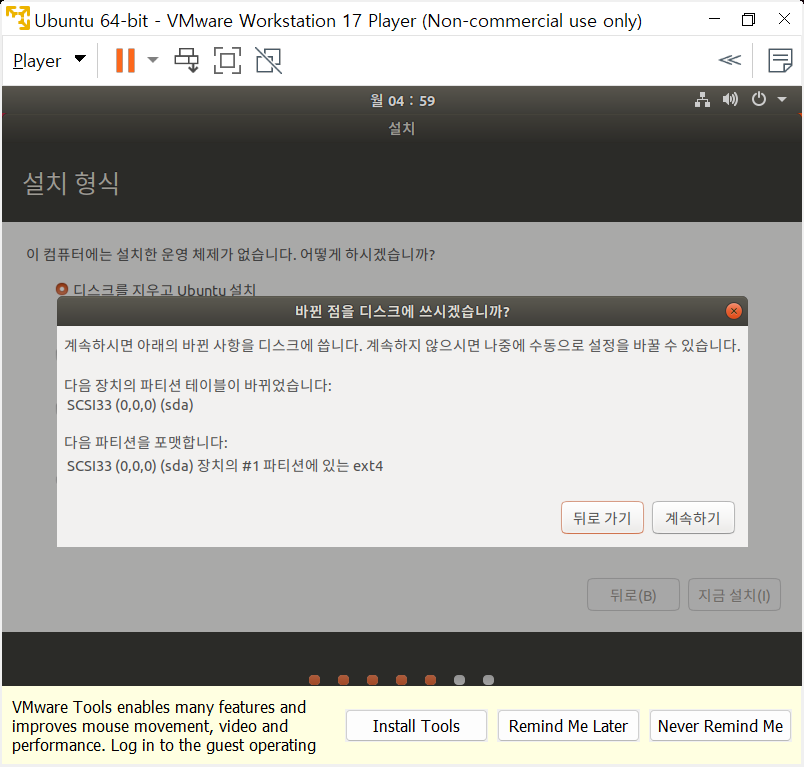Send Ctrl+Alt+Del to the virtual machine
This screenshot has height=767, width=804.
[187, 60]
